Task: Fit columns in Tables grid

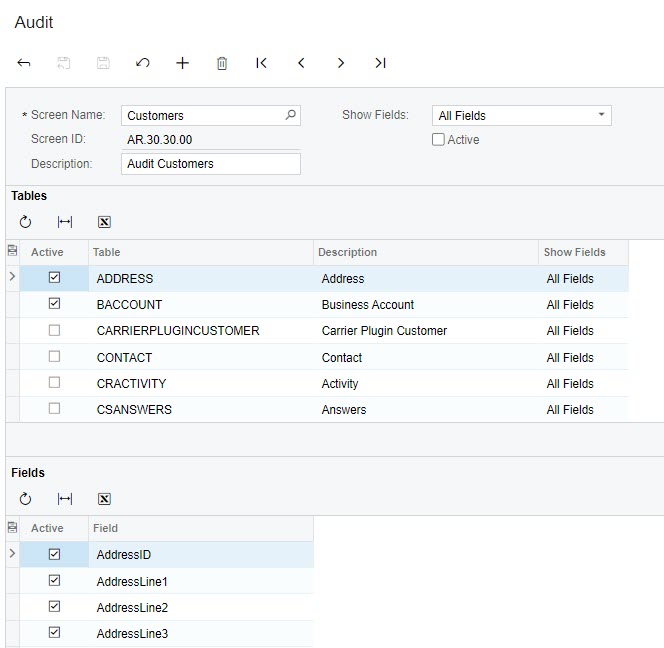Action: pyautogui.click(x=65, y=222)
